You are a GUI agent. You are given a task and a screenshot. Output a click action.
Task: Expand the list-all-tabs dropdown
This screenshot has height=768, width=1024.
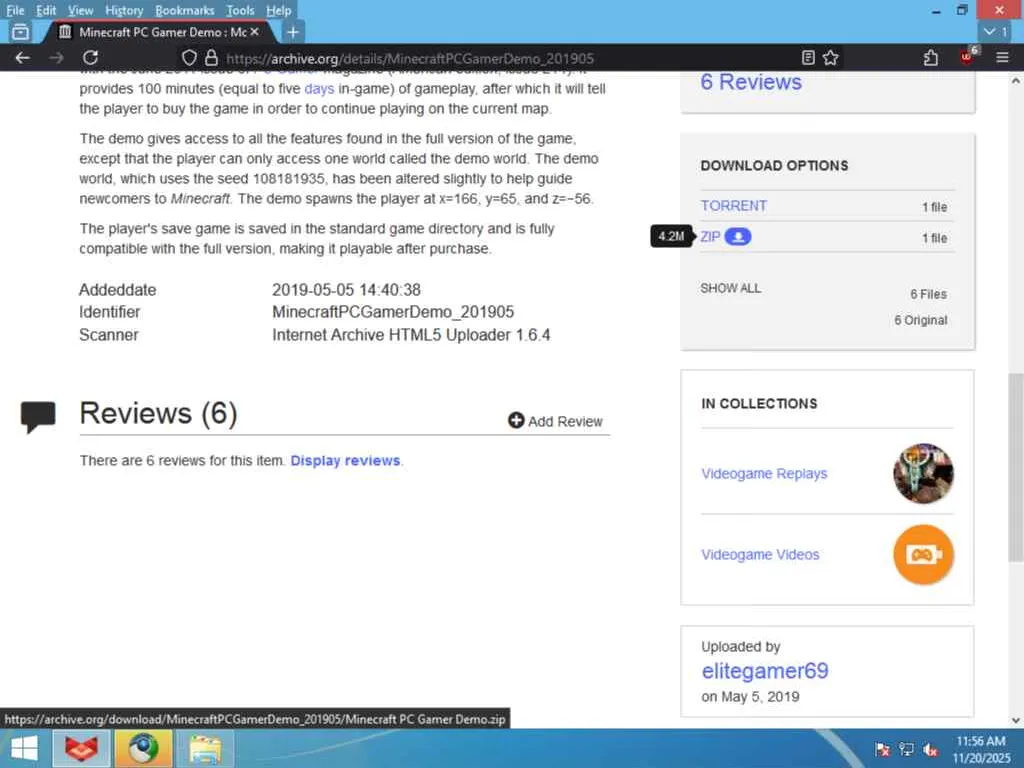click(996, 31)
